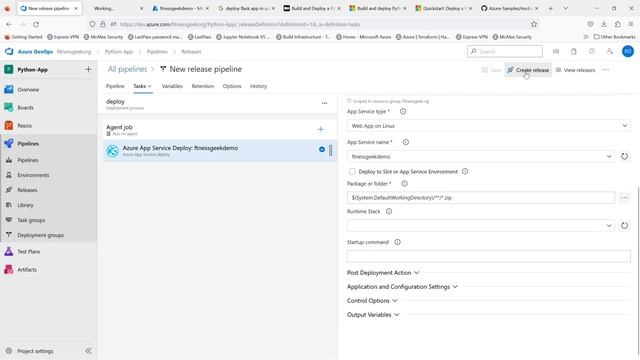Click the Startup command input field
The image size is (640, 360).
[489, 256]
